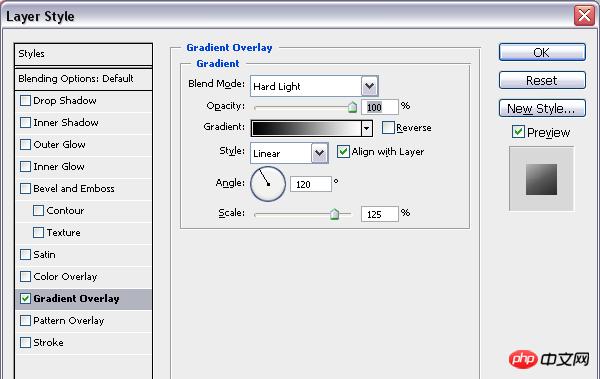Toggle the Reverse gradient checkbox
The height and width of the screenshot is (379, 600).
[x=388, y=127]
